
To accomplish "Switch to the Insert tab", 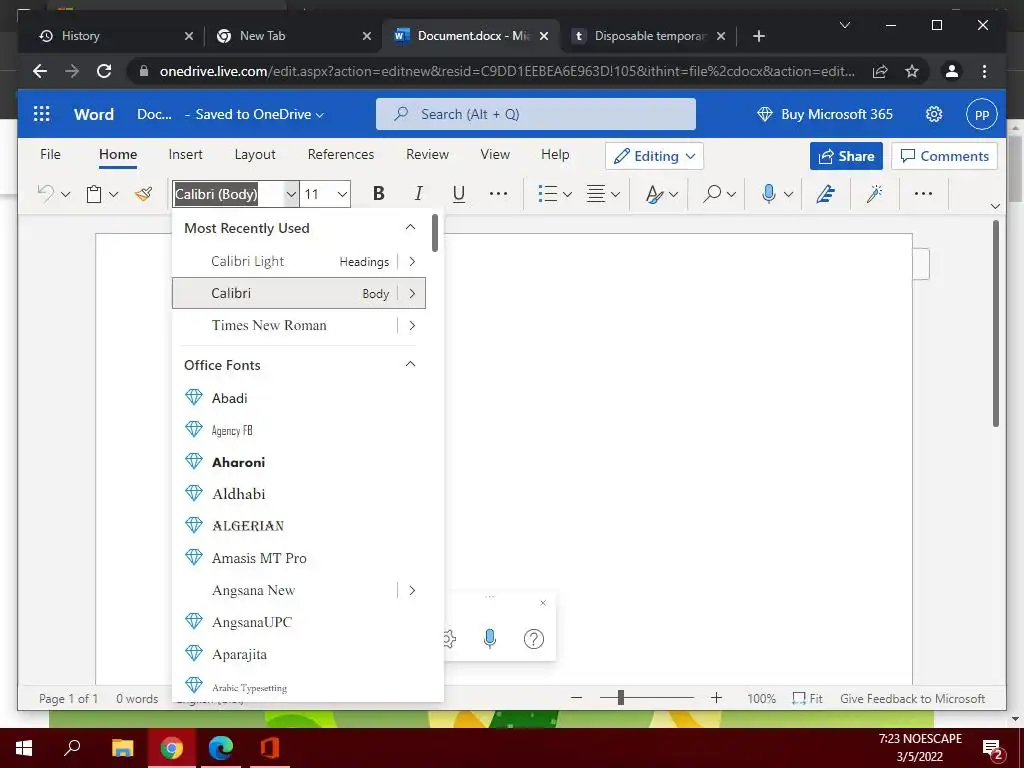I will tap(185, 155).
